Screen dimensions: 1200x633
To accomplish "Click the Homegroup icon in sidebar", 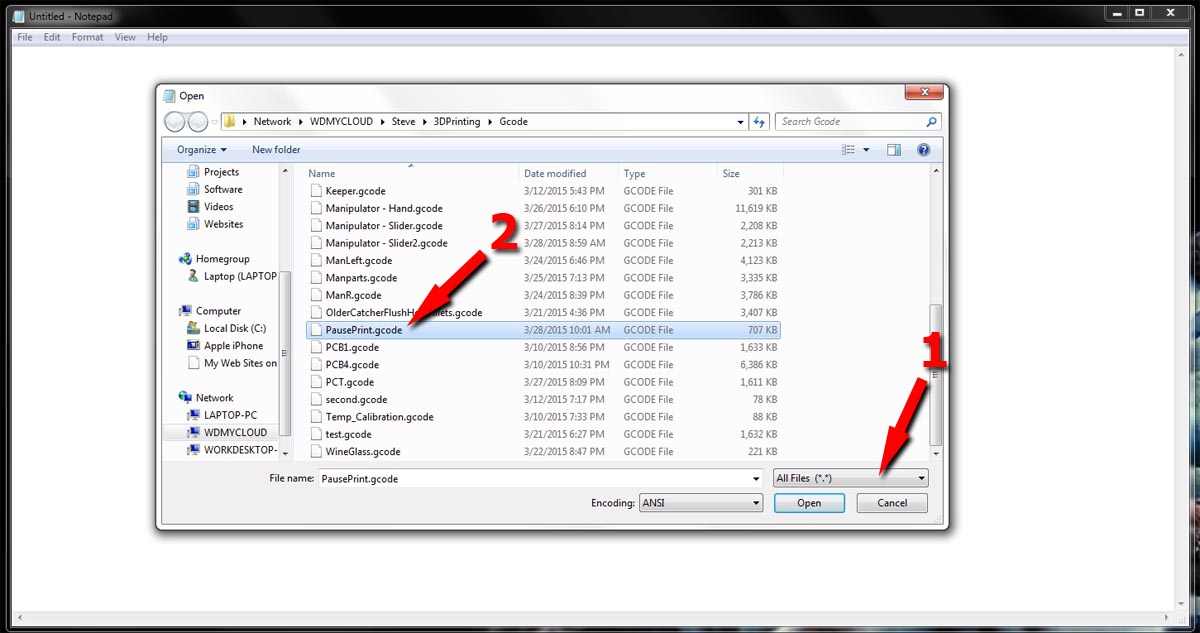I will click(186, 259).
